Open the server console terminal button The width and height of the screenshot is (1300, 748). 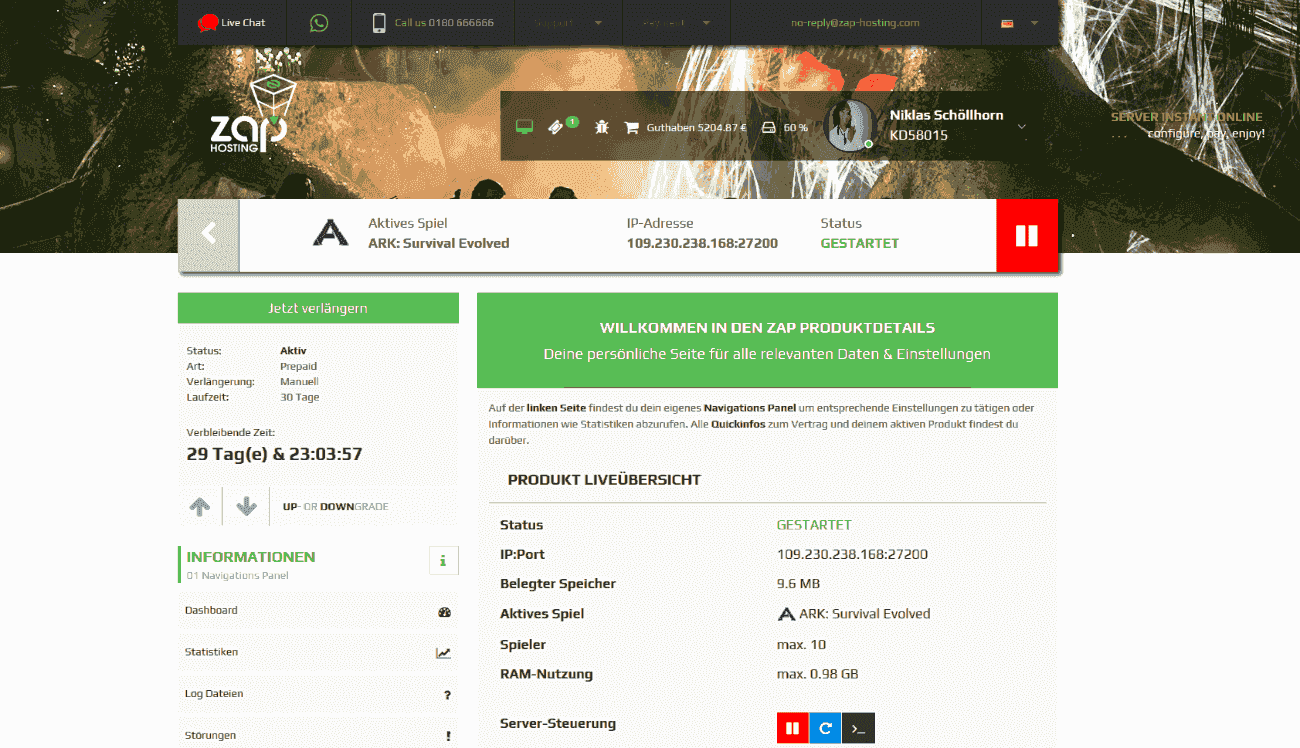coord(858,728)
